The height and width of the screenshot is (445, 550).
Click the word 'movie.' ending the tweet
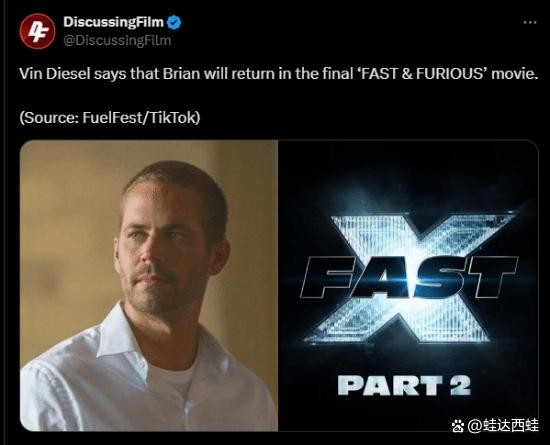pos(515,74)
